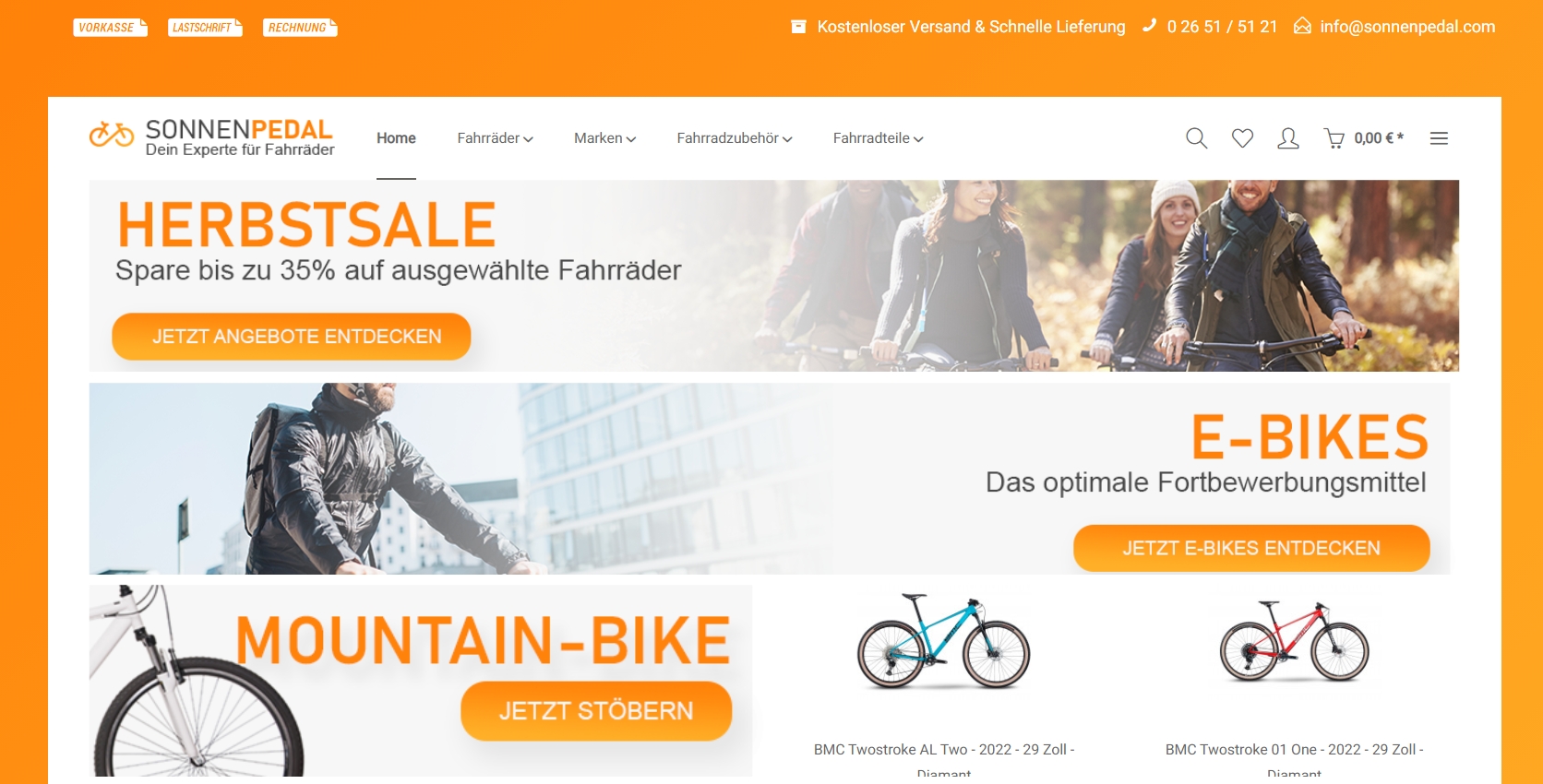Open the hamburger menu icon
This screenshot has width=1543, height=784.
tap(1439, 138)
